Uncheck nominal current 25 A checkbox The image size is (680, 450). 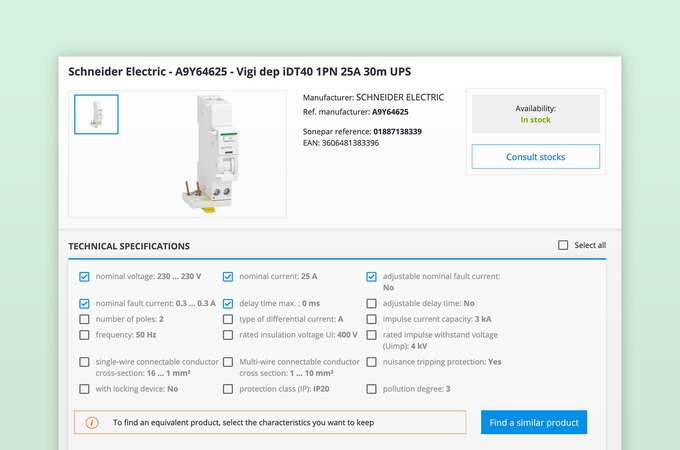228,277
